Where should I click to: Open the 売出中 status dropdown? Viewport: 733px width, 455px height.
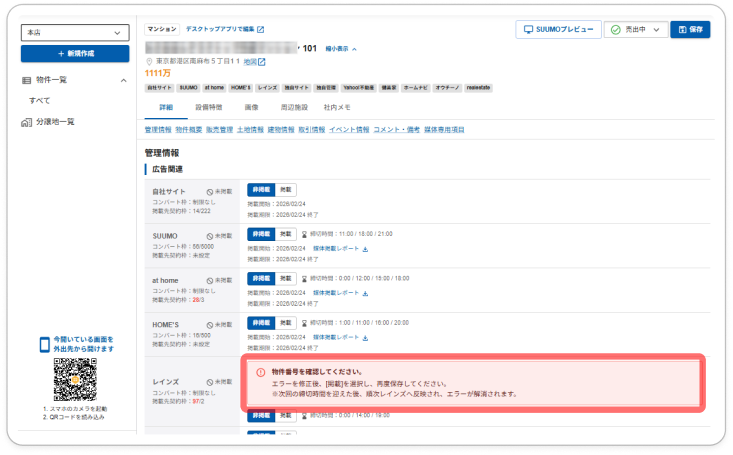click(636, 29)
